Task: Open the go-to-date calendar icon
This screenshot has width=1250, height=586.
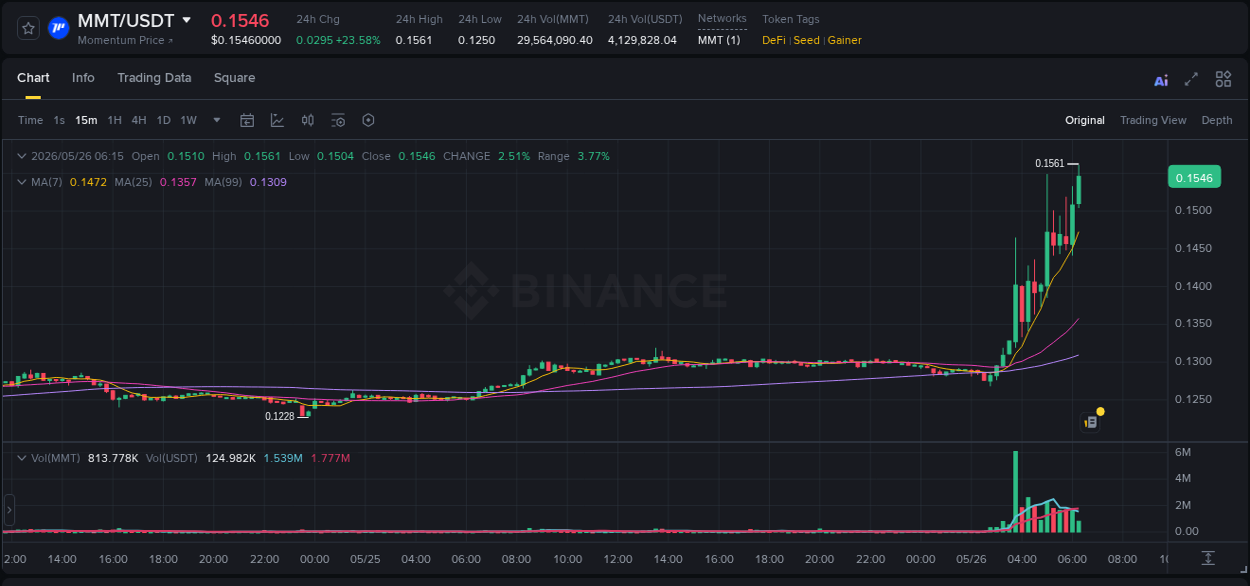Action: [x=247, y=120]
